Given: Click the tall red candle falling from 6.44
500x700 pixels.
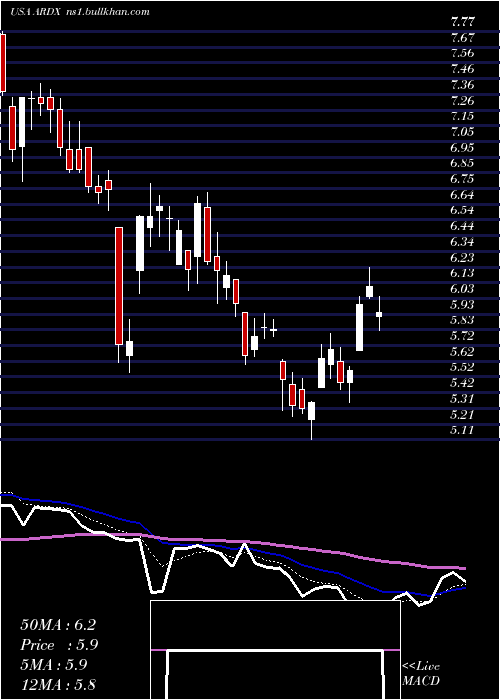Looking at the screenshot, I should [119, 286].
